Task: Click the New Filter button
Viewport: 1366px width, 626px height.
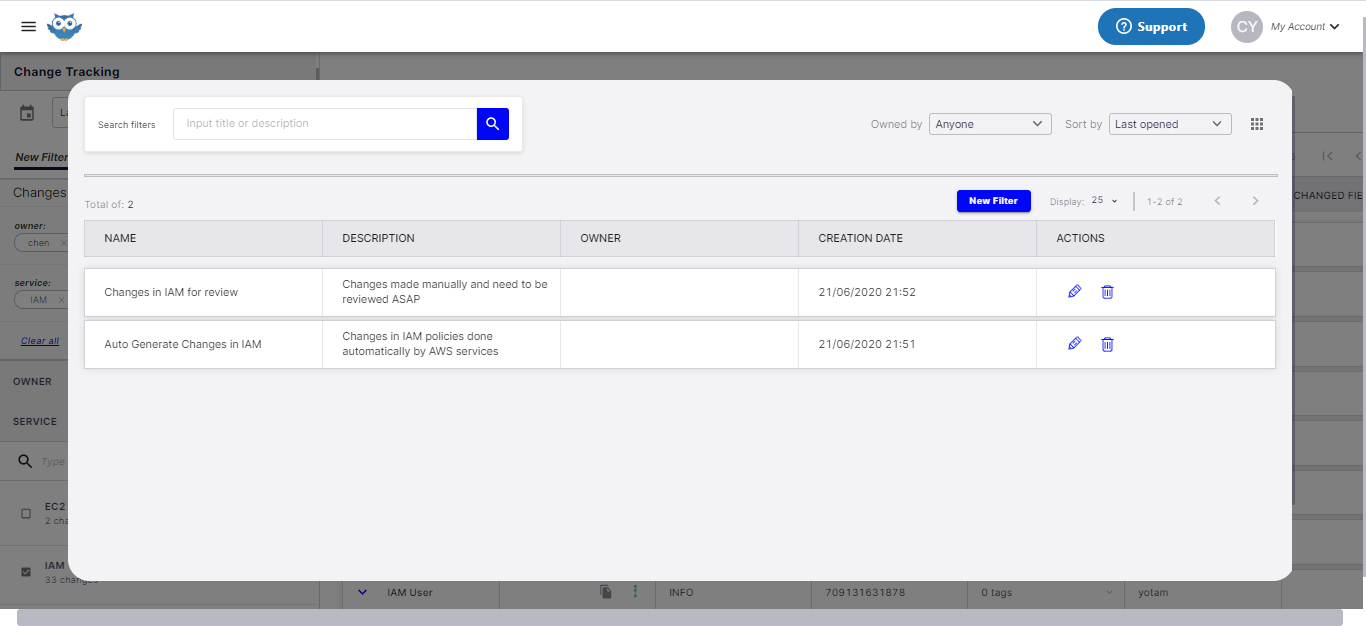Action: [993, 201]
